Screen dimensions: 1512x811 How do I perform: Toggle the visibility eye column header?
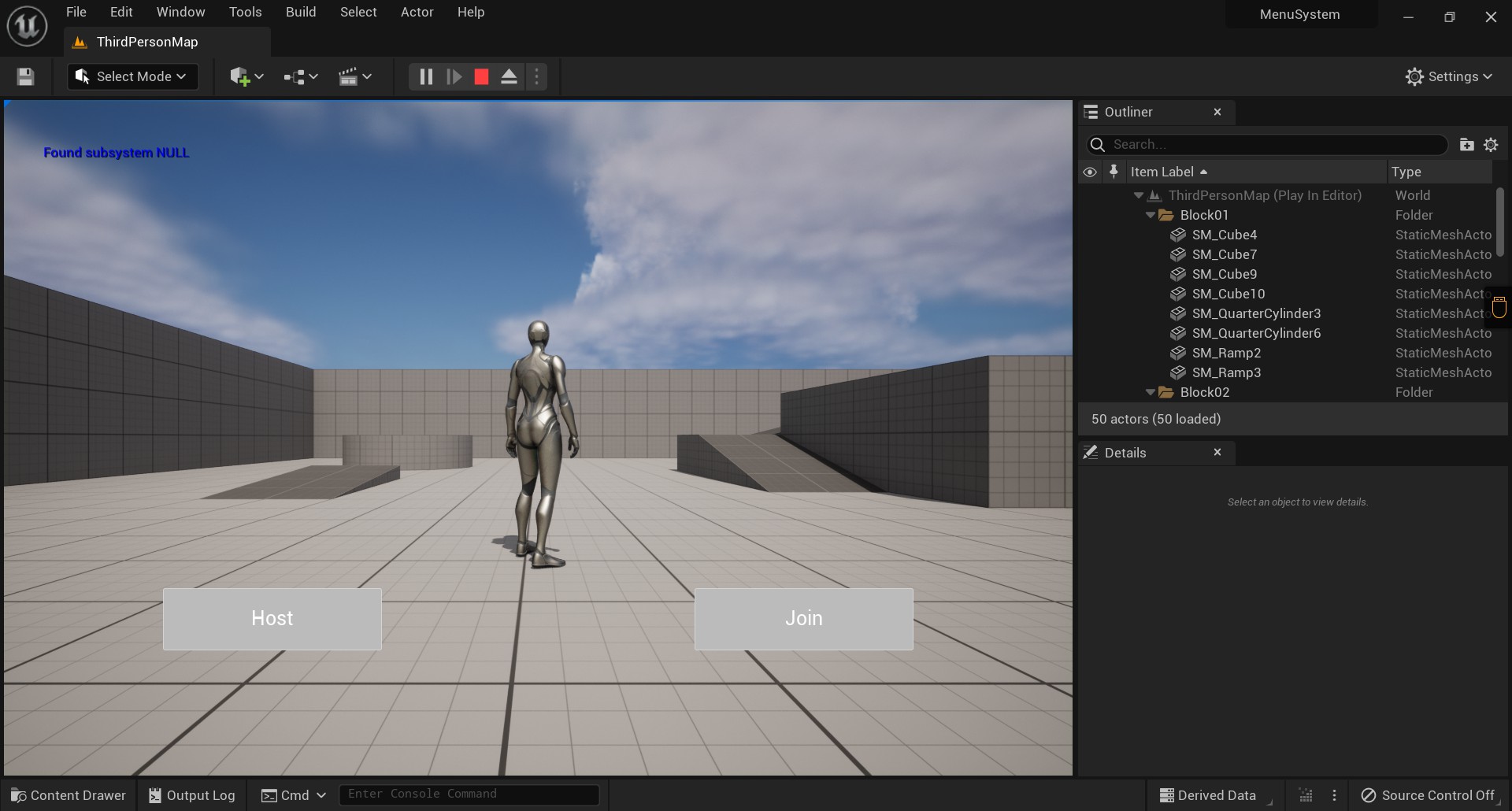(x=1090, y=172)
